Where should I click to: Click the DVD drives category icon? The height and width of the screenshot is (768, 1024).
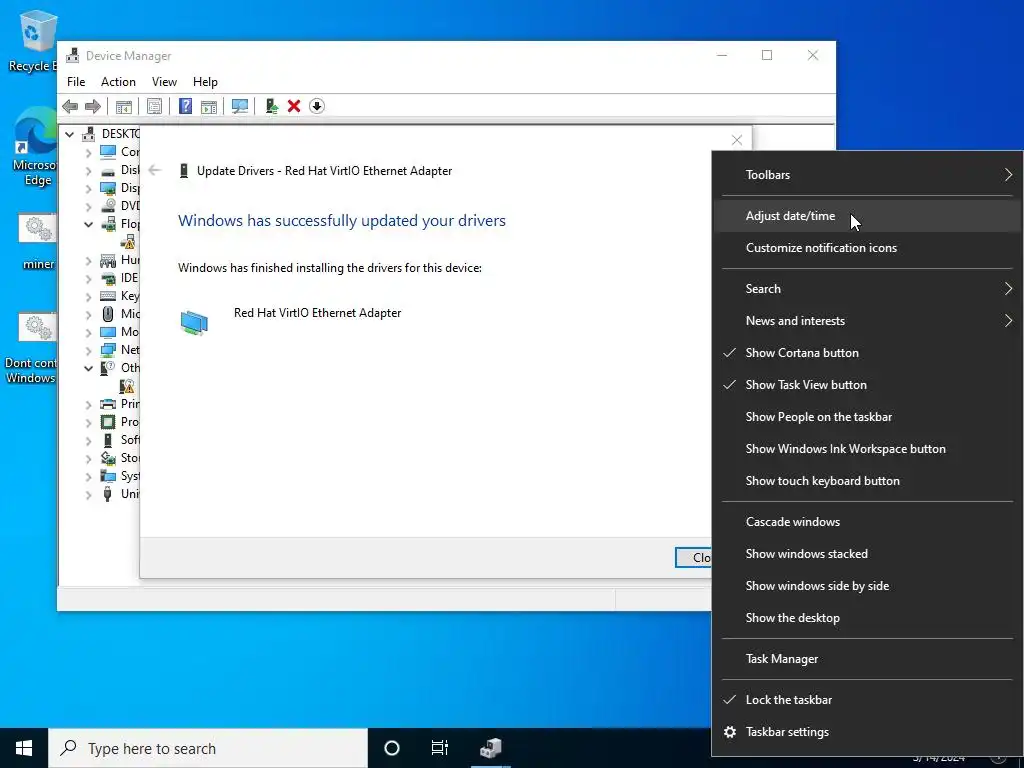(108, 206)
